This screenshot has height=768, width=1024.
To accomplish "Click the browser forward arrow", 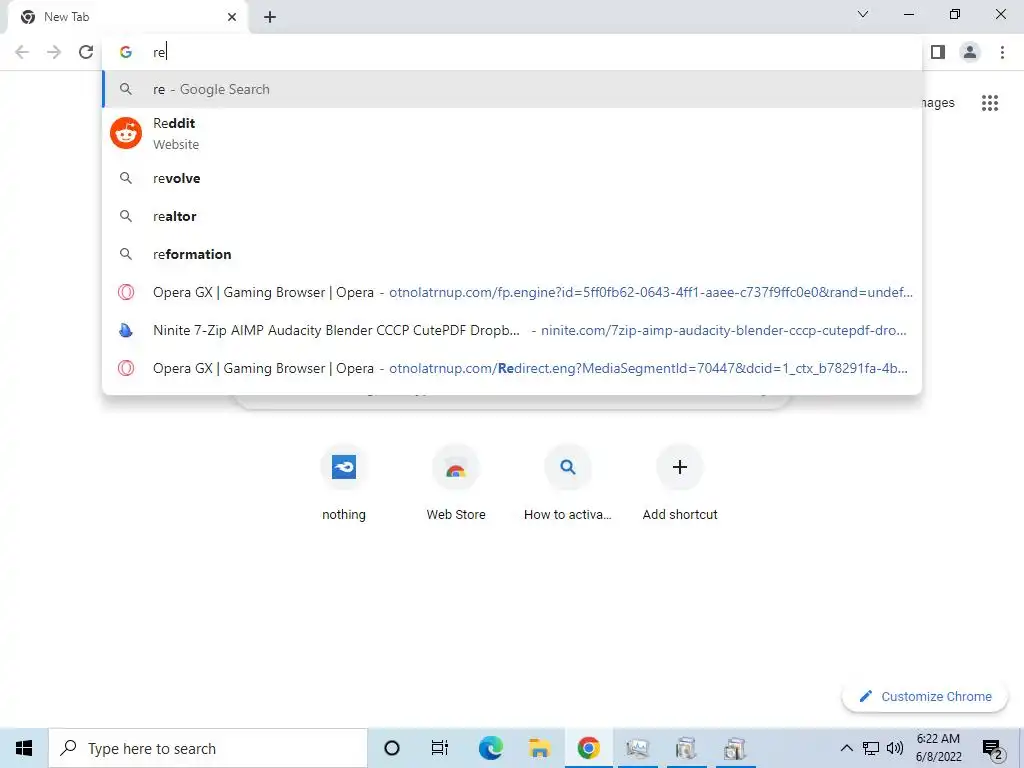I will click(x=54, y=52).
